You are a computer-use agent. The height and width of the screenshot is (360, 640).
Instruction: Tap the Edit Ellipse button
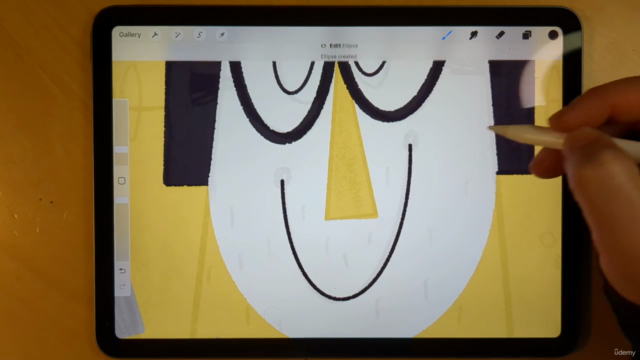339,46
